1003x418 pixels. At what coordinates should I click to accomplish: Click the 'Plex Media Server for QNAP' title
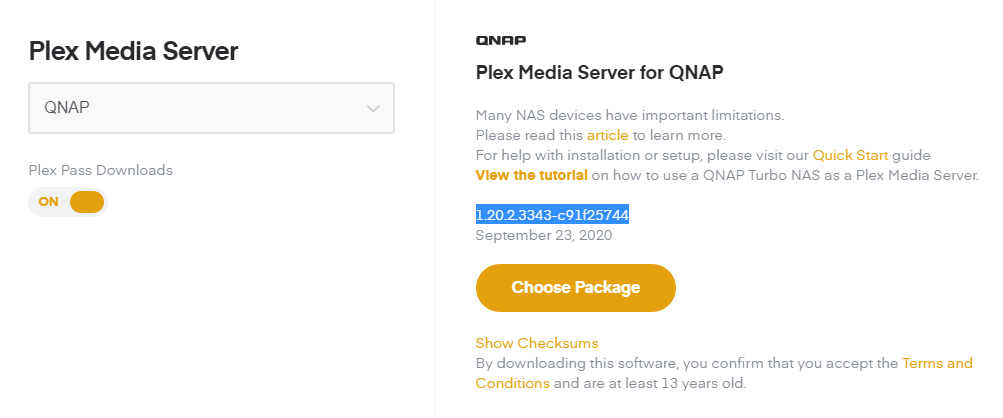coord(599,72)
